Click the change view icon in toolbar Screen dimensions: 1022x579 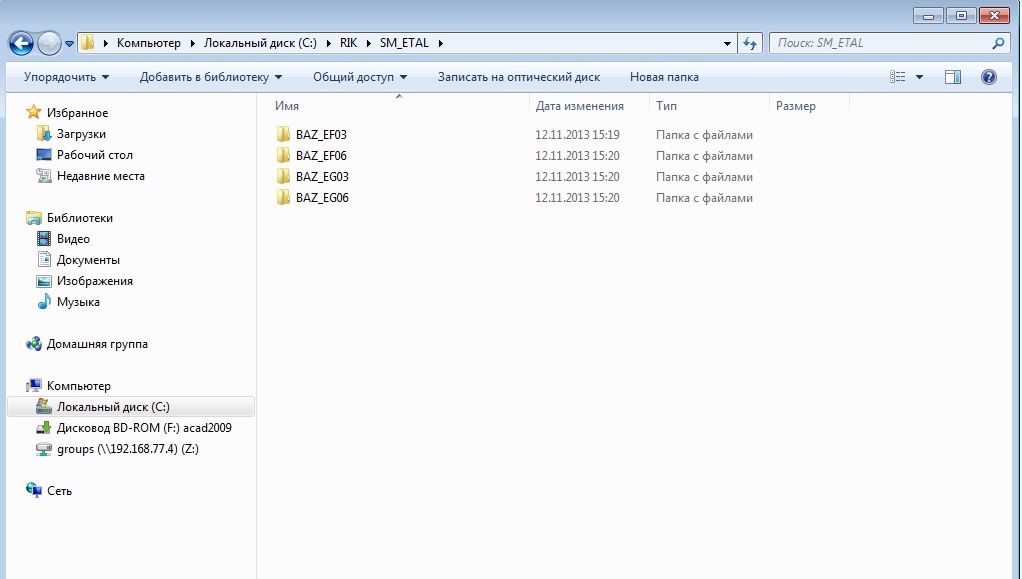point(898,77)
